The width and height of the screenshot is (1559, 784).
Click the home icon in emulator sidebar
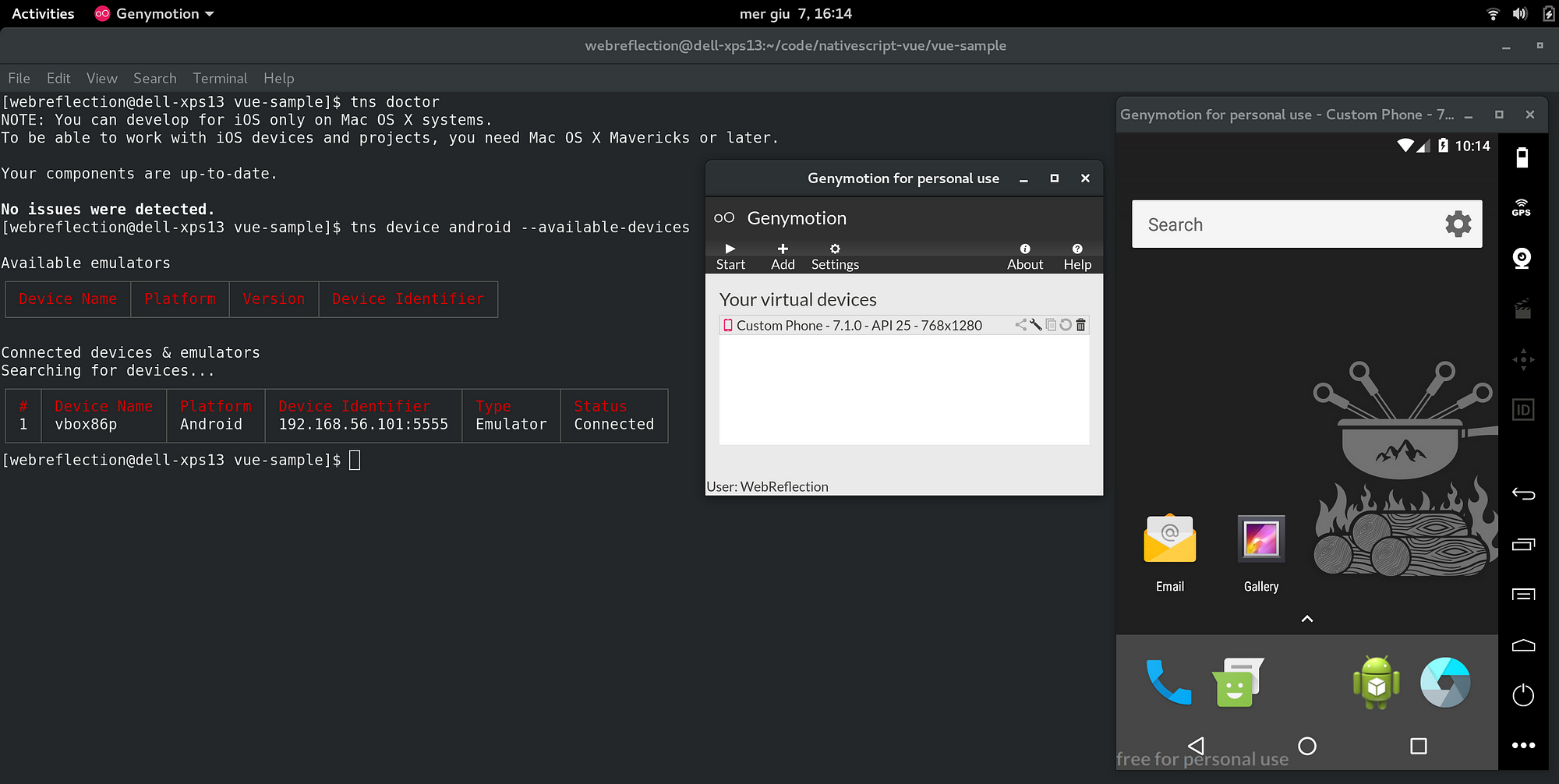pyautogui.click(x=1523, y=645)
